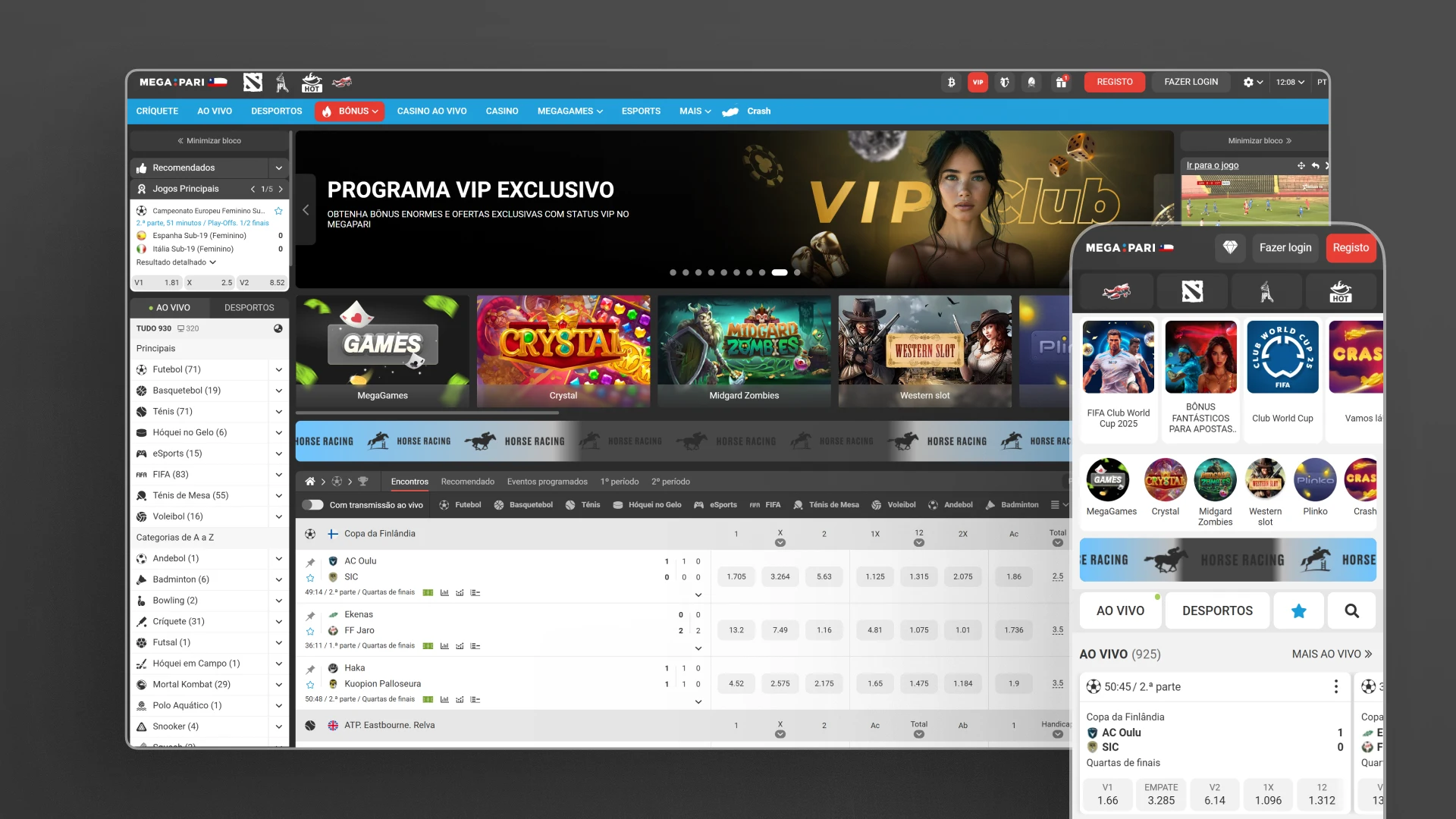Viewport: 1456px width, 819px height.
Task: Click the FAZER LOGIN button in desktop header
Action: 1191,82
